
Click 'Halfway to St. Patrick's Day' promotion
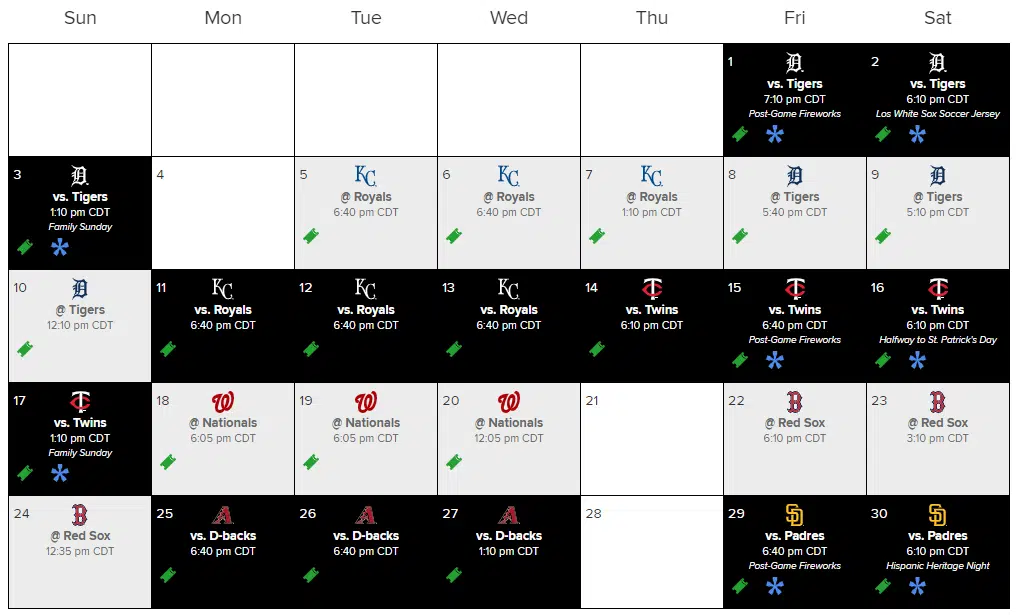937,340
